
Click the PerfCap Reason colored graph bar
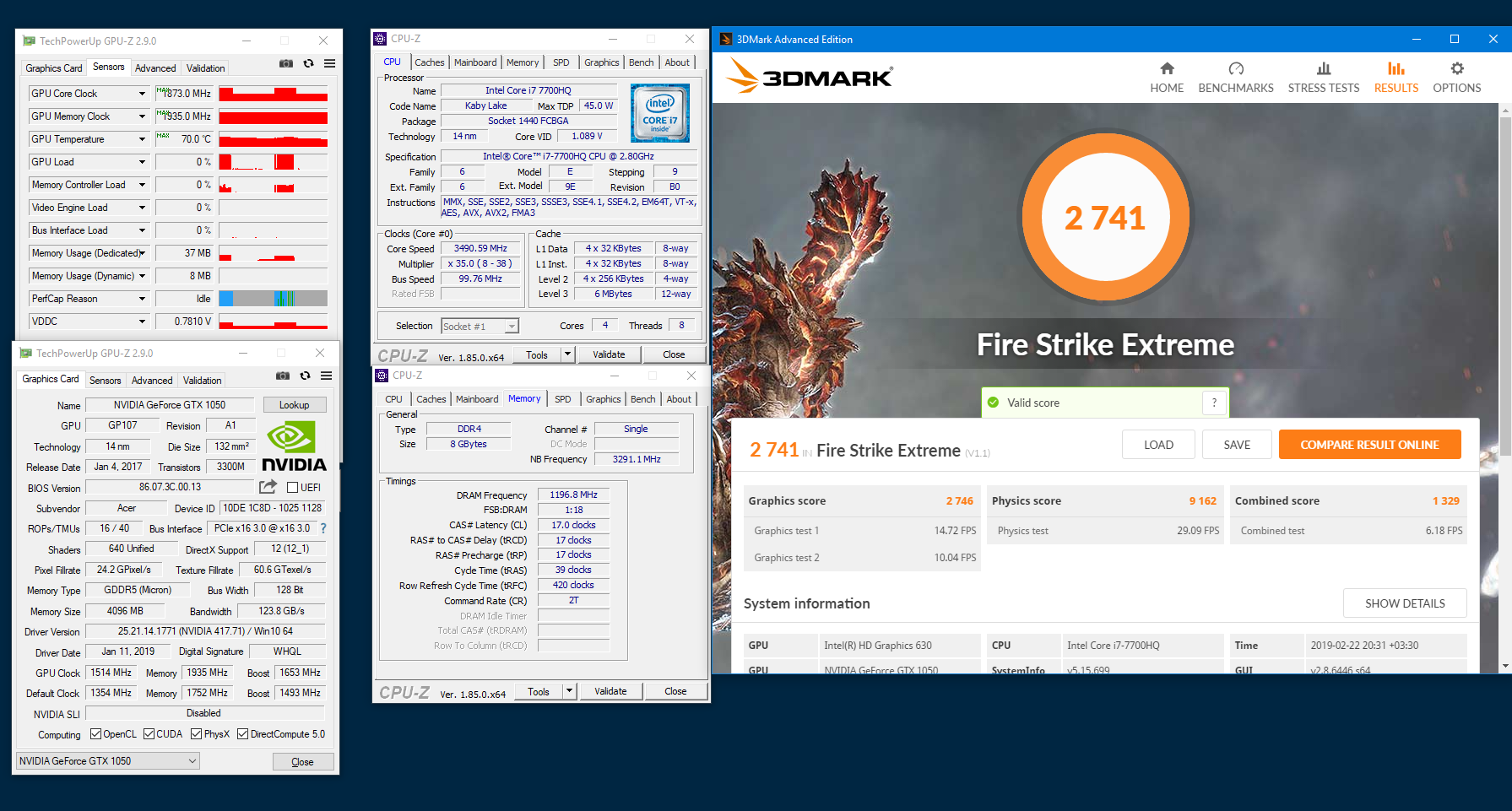coord(273,299)
